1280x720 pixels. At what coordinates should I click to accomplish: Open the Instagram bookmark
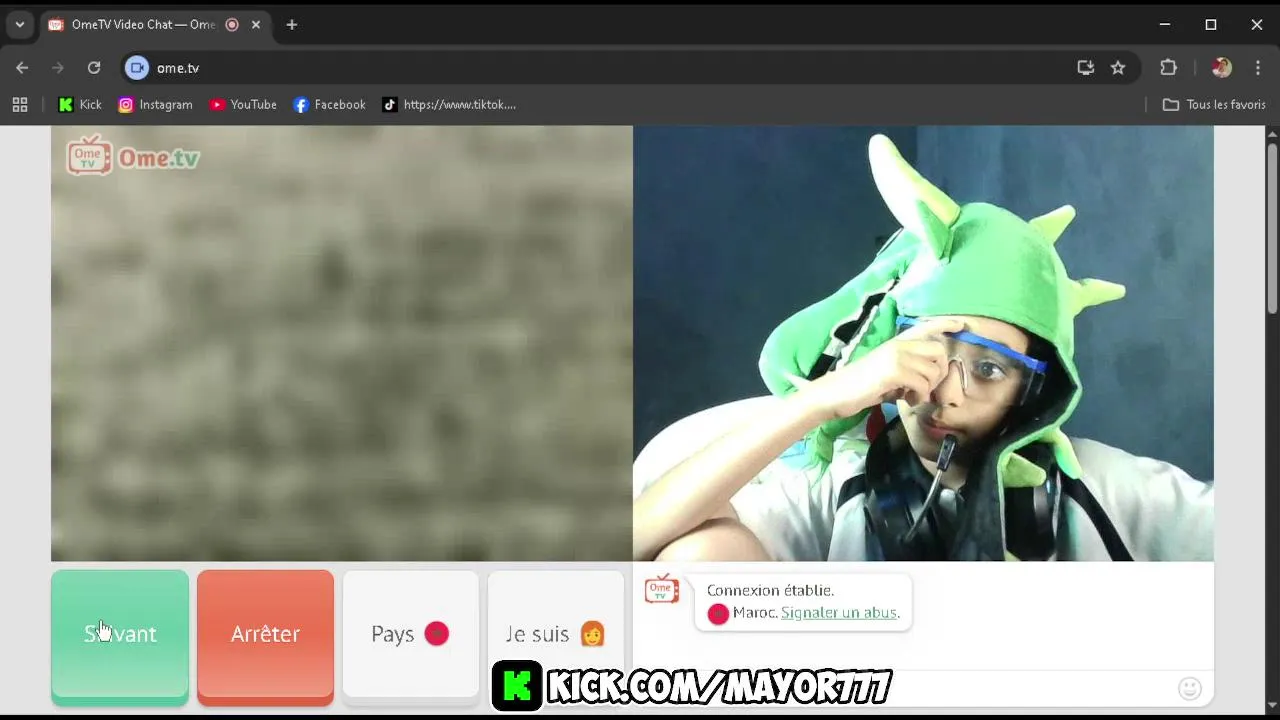(155, 105)
